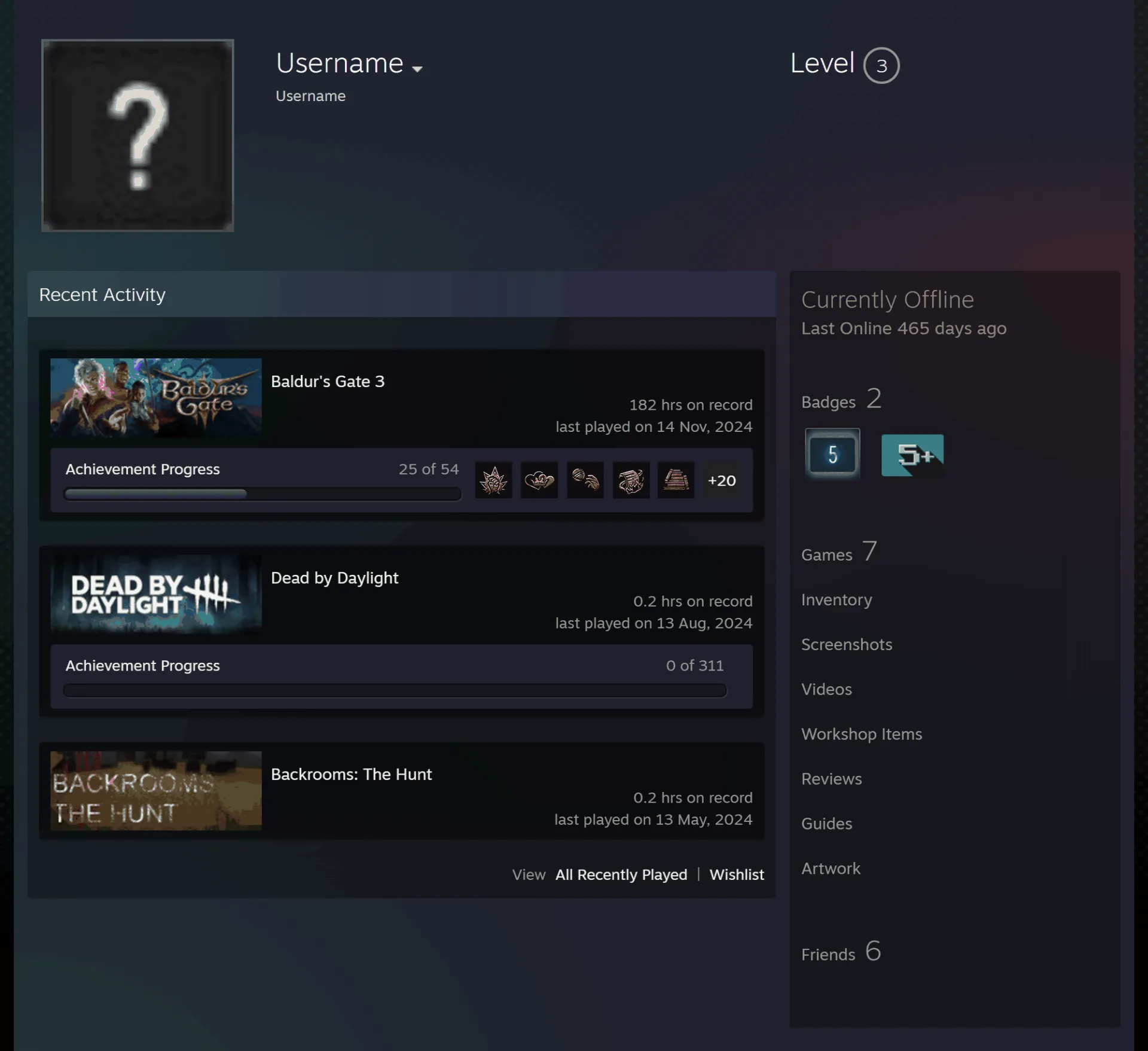View All Recently Played games
Viewport: 1148px width, 1051px height.
pos(621,875)
